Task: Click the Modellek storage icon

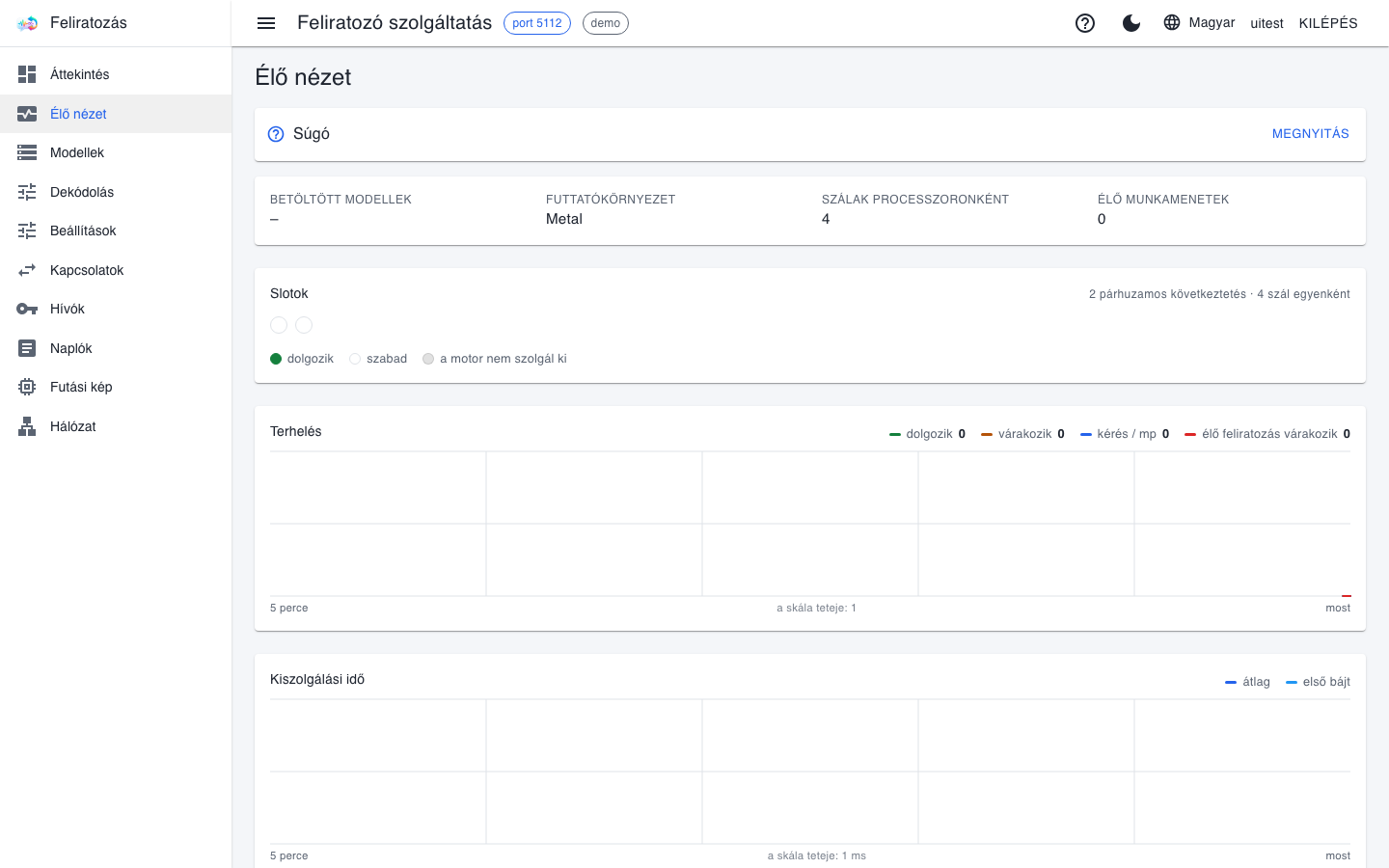Action: click(x=27, y=152)
